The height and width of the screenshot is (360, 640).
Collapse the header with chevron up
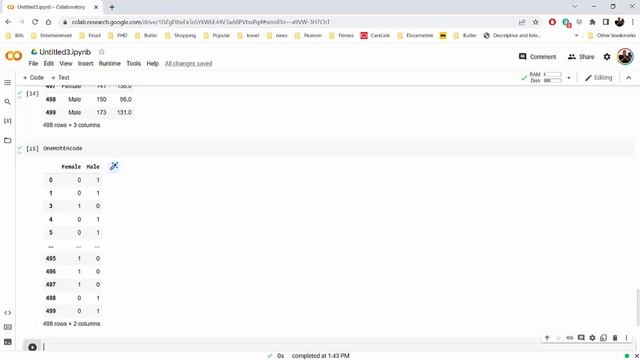pyautogui.click(x=628, y=78)
